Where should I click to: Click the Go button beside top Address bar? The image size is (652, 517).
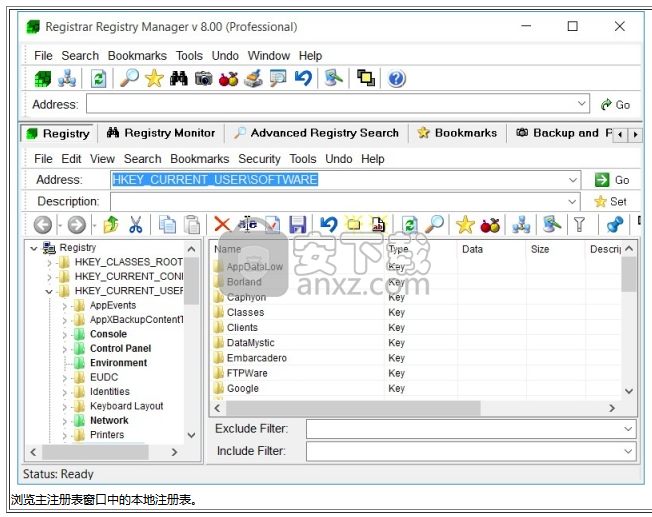[x=615, y=105]
